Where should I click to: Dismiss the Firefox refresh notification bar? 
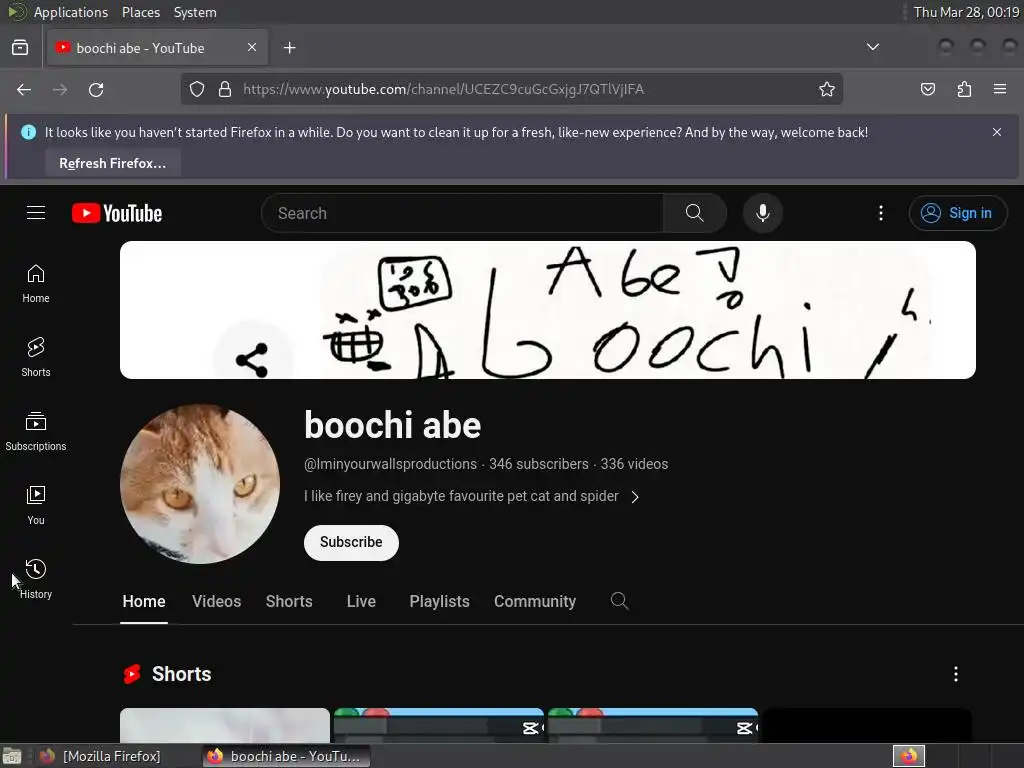pyautogui.click(x=997, y=132)
